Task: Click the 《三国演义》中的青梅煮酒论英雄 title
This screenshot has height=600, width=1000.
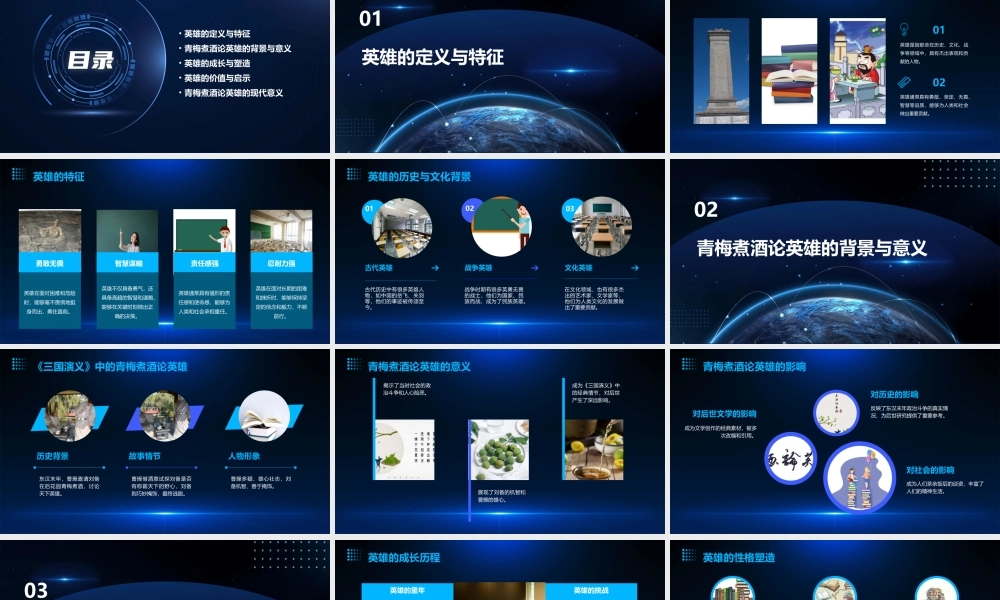Action: [x=111, y=367]
